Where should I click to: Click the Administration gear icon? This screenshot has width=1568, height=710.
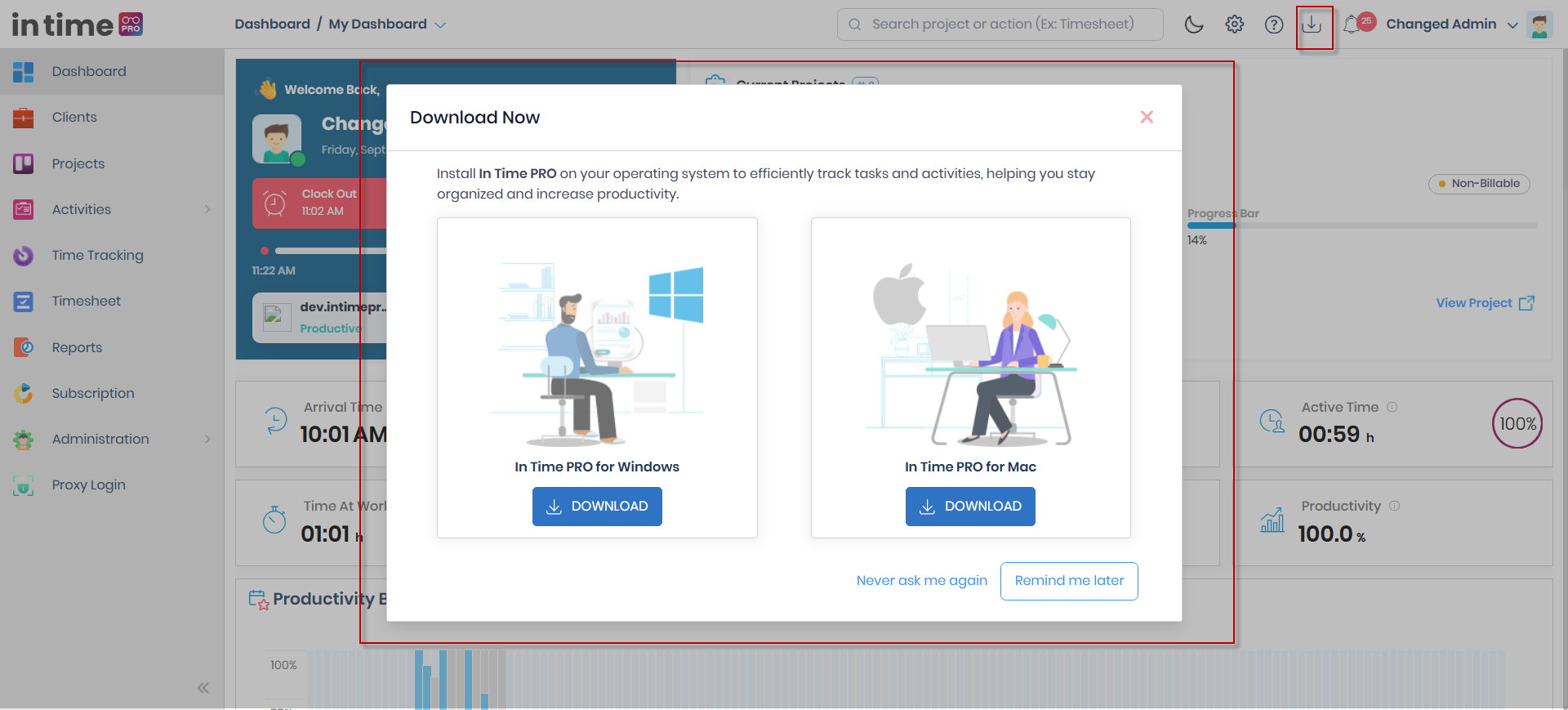(x=24, y=440)
